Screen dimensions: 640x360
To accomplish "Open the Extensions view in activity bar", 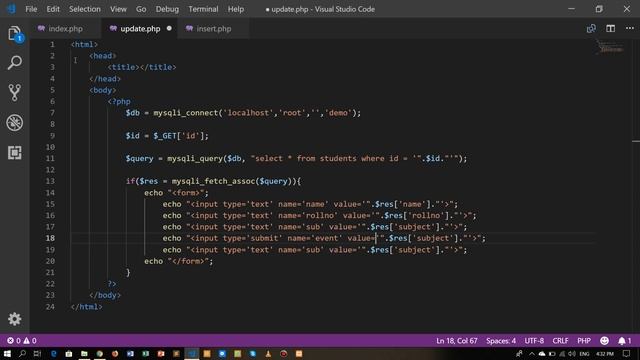I will click(x=15, y=152).
